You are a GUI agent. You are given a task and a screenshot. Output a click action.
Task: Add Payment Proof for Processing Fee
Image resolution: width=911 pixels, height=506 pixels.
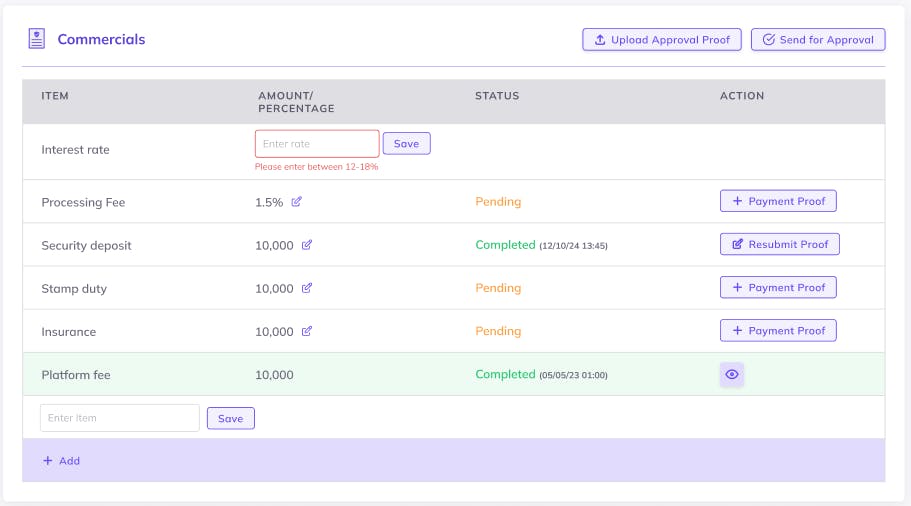coord(778,201)
